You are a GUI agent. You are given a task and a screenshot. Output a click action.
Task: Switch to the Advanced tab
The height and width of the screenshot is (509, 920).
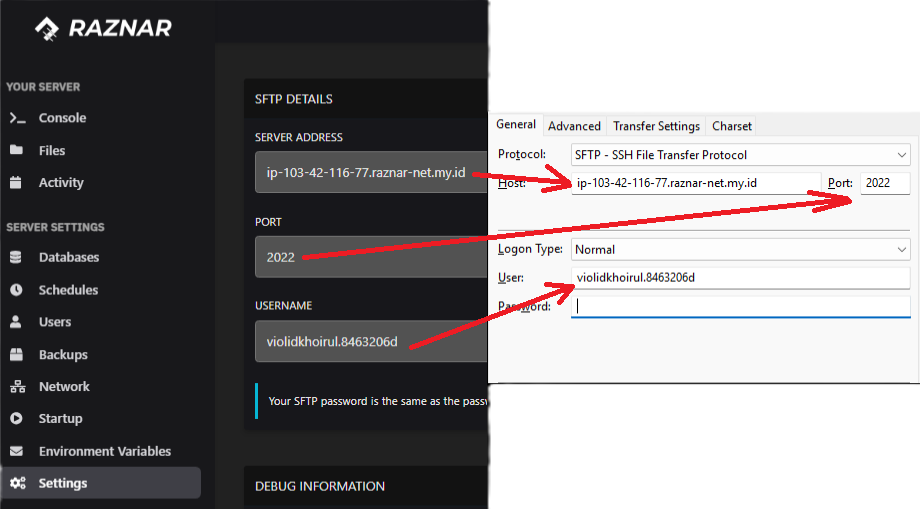[574, 126]
